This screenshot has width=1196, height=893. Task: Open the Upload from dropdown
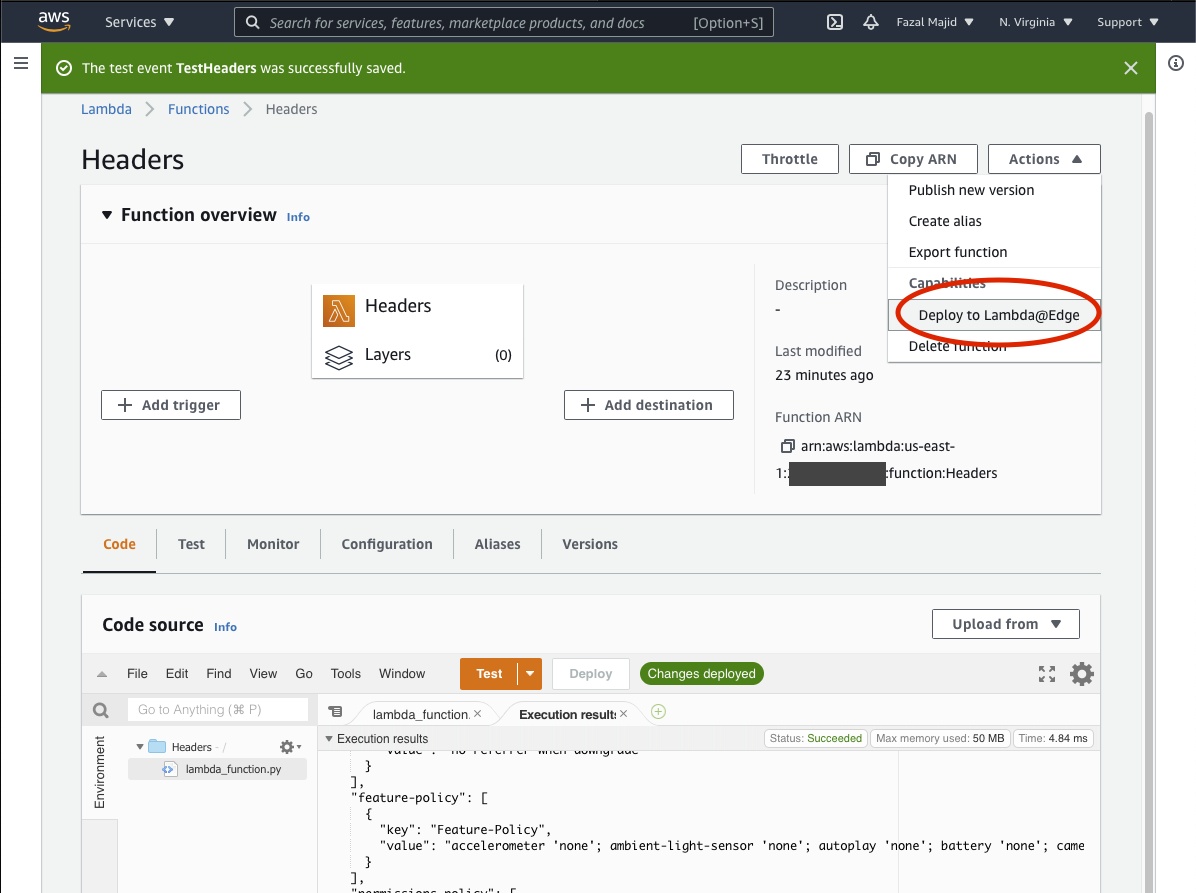coord(1005,624)
